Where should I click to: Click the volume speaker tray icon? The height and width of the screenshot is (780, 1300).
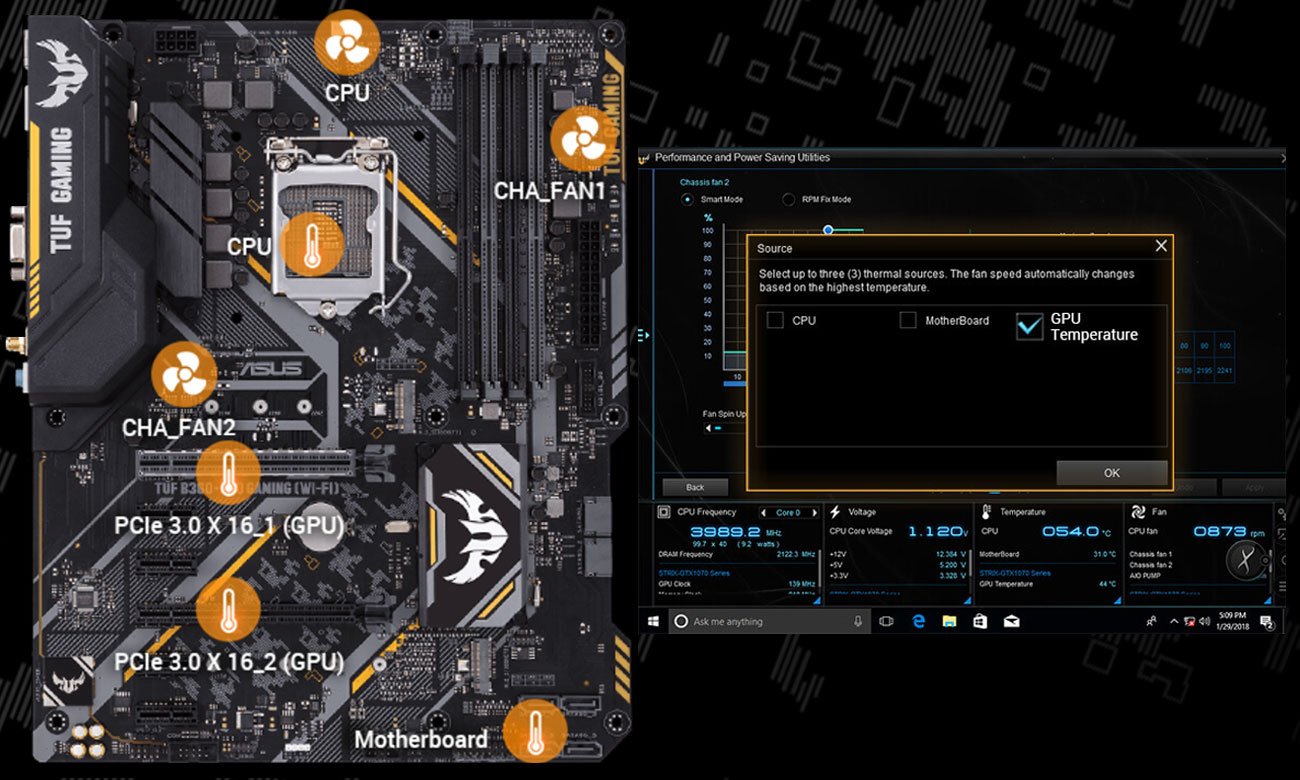pos(1207,621)
